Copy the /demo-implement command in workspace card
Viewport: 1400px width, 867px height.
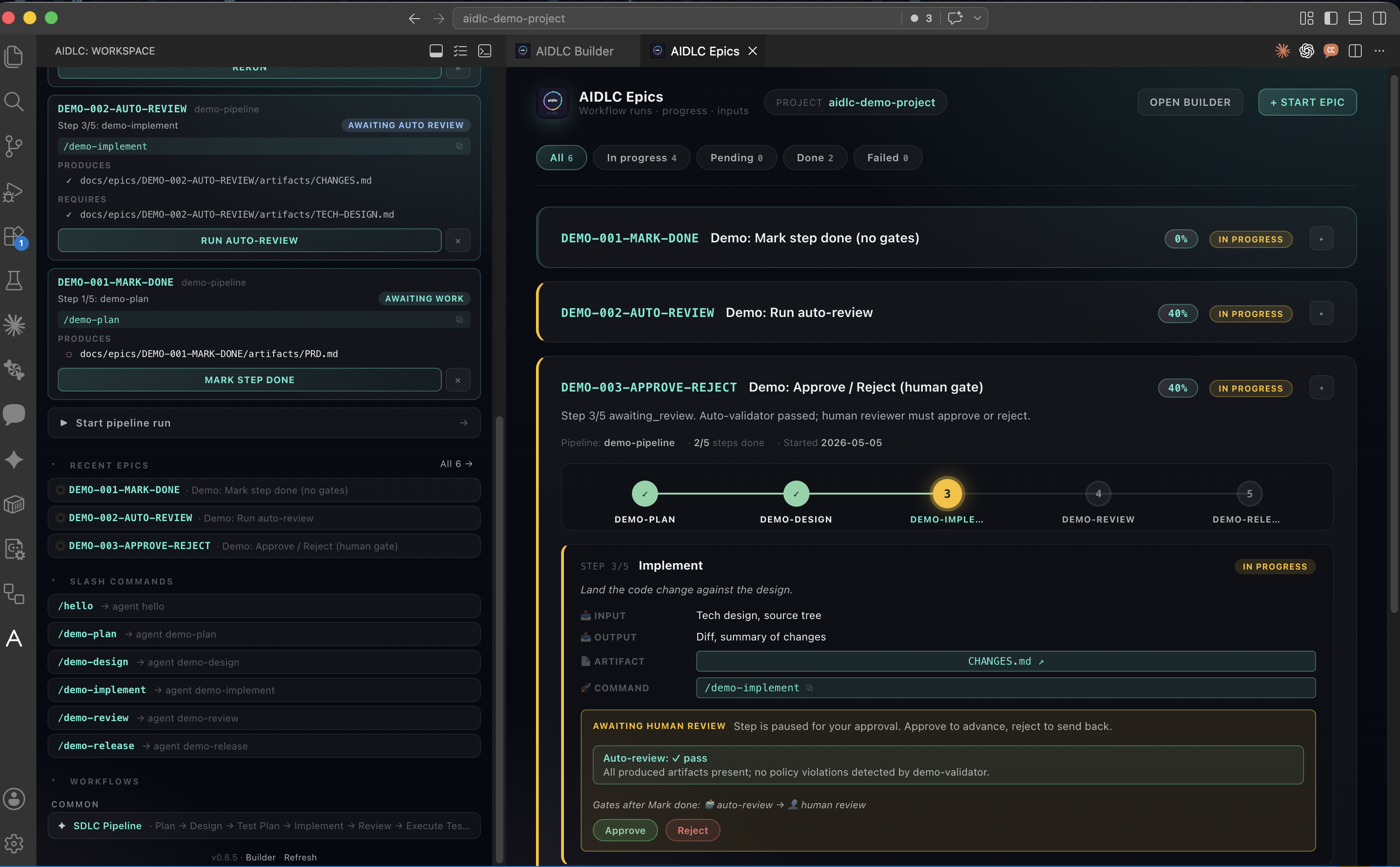pyautogui.click(x=459, y=146)
